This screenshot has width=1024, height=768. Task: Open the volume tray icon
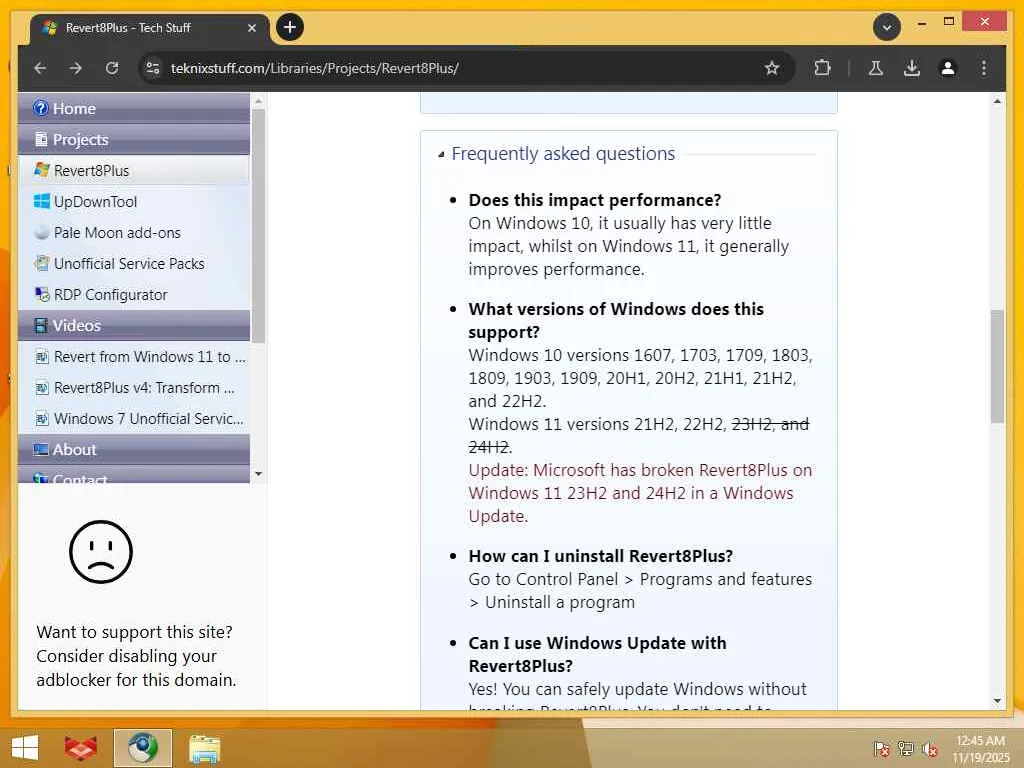tap(930, 748)
